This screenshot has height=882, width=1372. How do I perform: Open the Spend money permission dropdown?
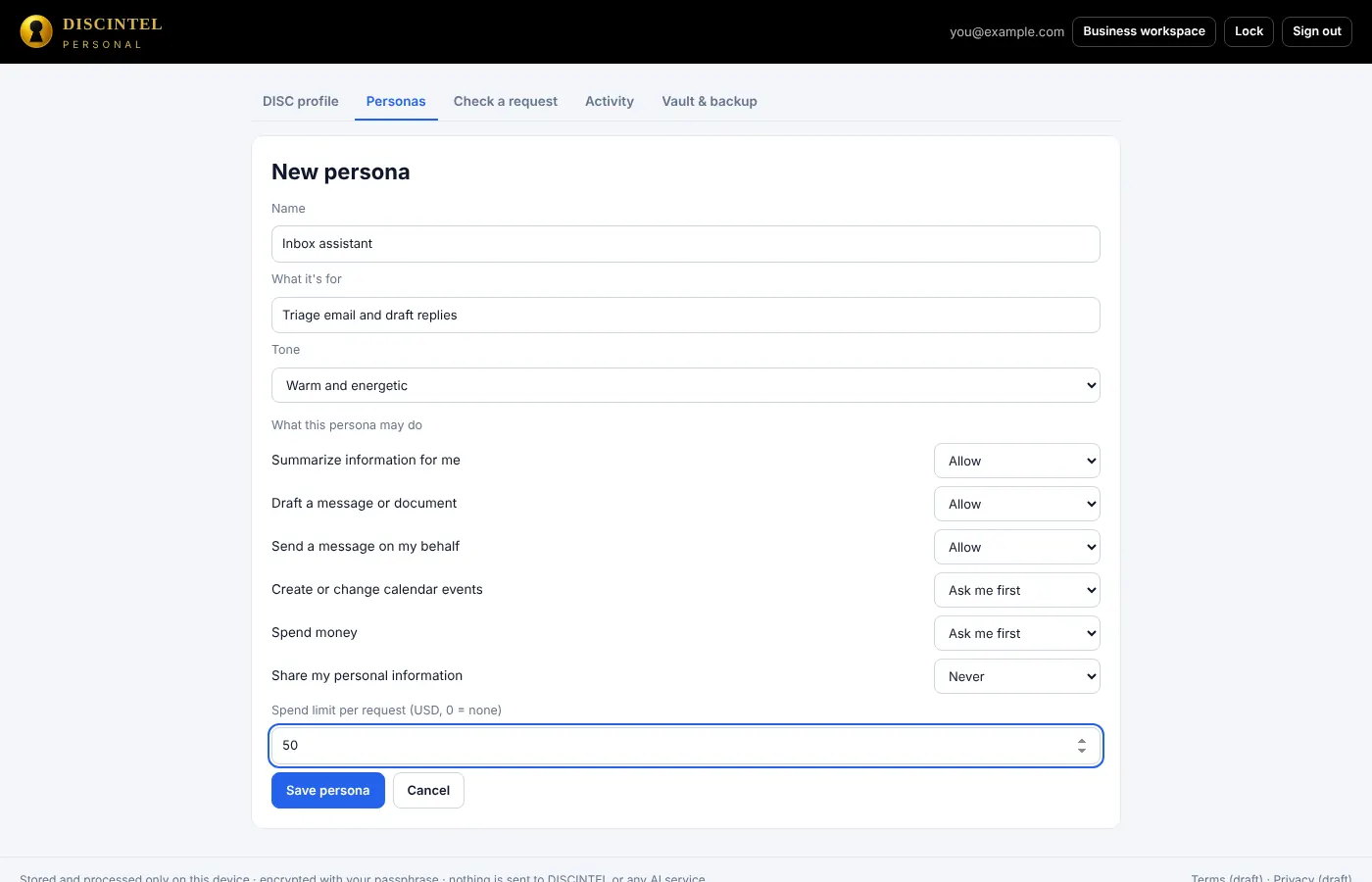click(x=1017, y=633)
